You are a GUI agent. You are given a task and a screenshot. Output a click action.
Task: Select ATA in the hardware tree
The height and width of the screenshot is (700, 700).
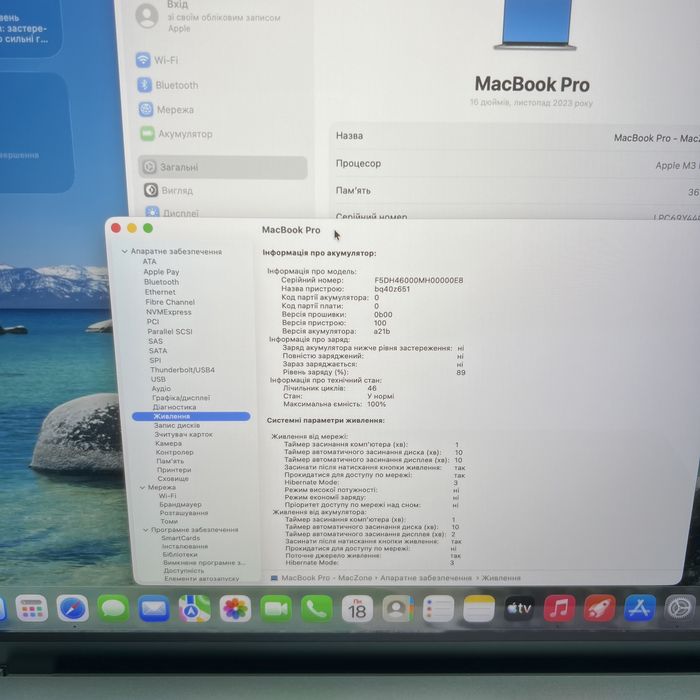coord(150,262)
